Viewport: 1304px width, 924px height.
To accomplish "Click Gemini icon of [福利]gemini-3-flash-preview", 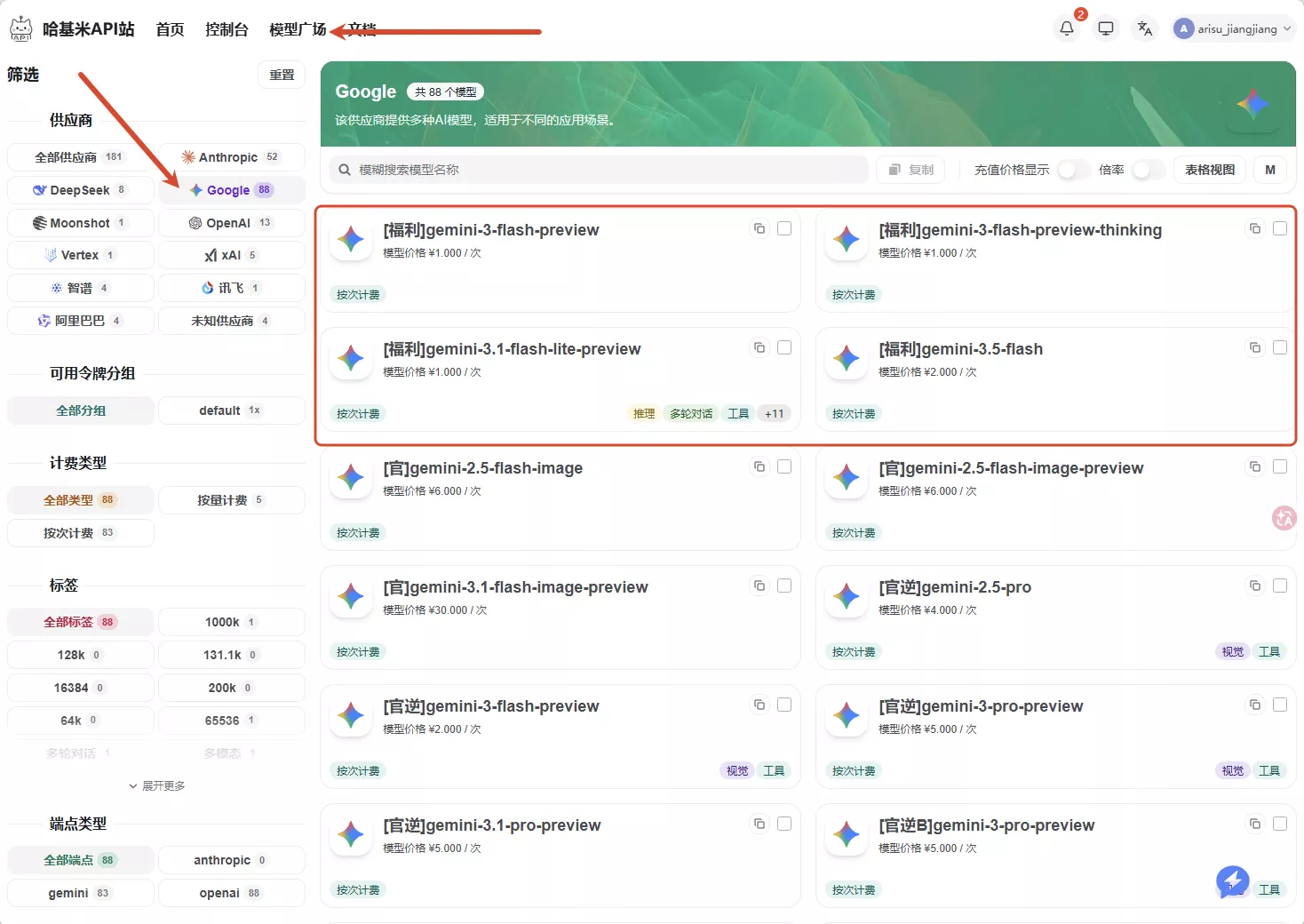I will tap(351, 239).
